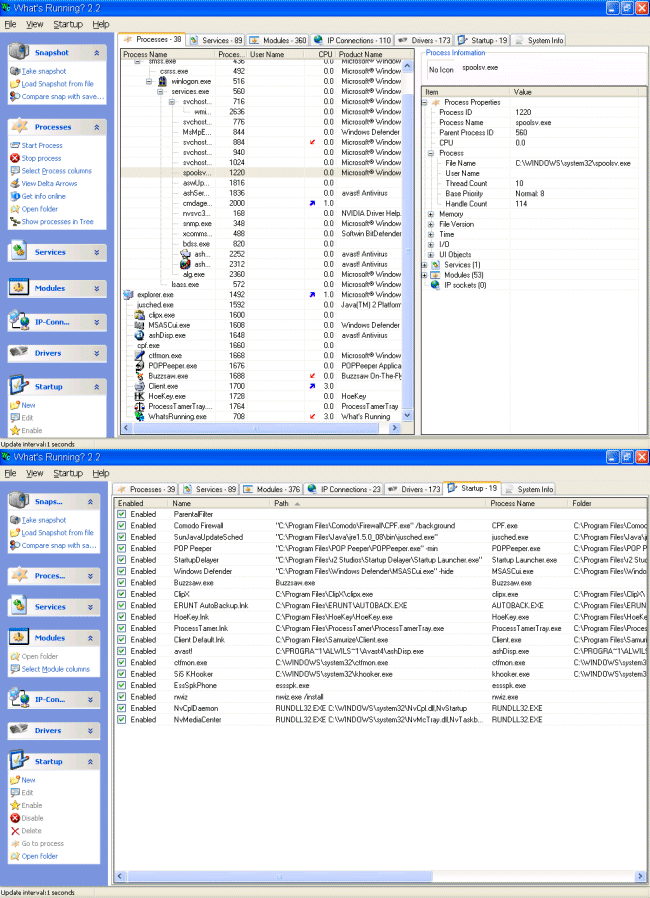Viewport: 650px width, 898px height.
Task: Click Modules panel icon in top window sidebar
Action: (19, 287)
